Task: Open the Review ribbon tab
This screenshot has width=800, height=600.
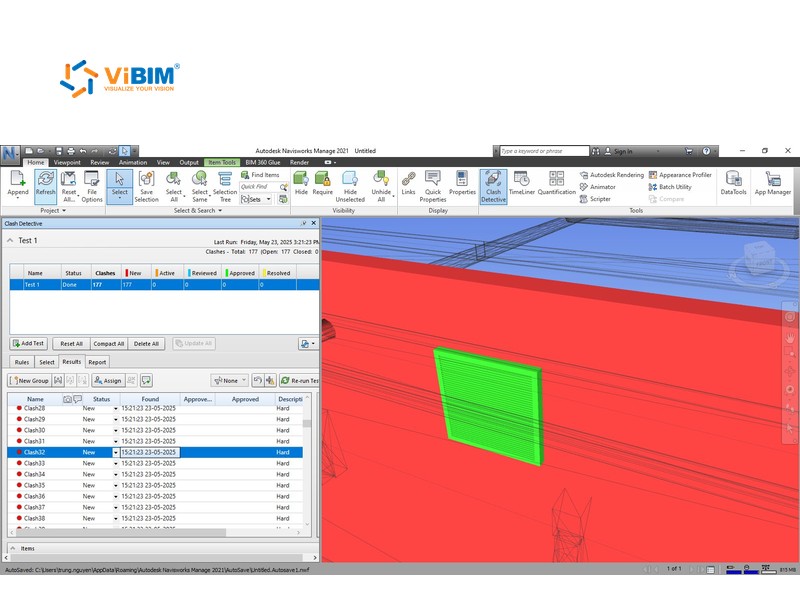Action: pyautogui.click(x=99, y=162)
